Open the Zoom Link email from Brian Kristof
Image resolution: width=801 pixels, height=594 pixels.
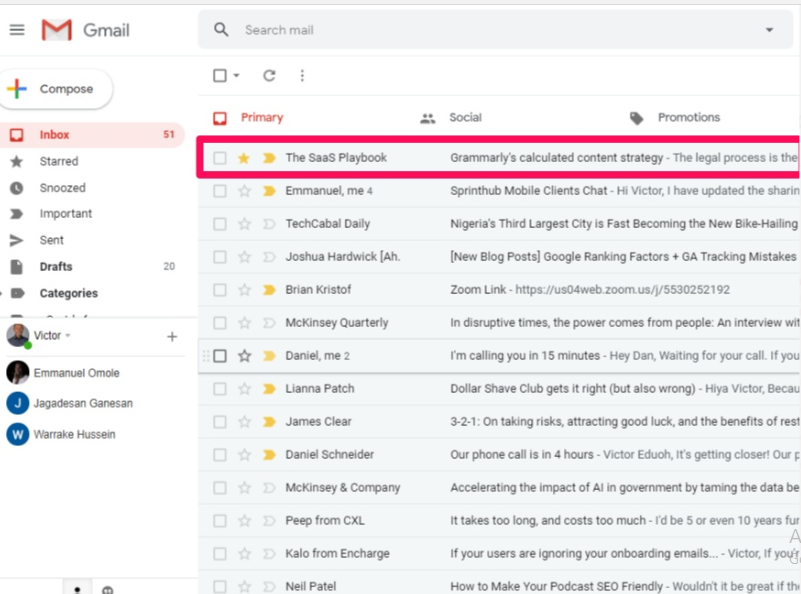(499, 290)
